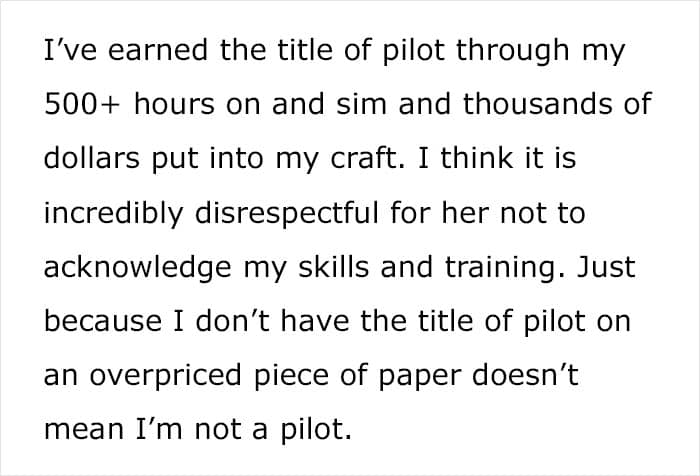Click the word "acknowledge"

pos(138,268)
